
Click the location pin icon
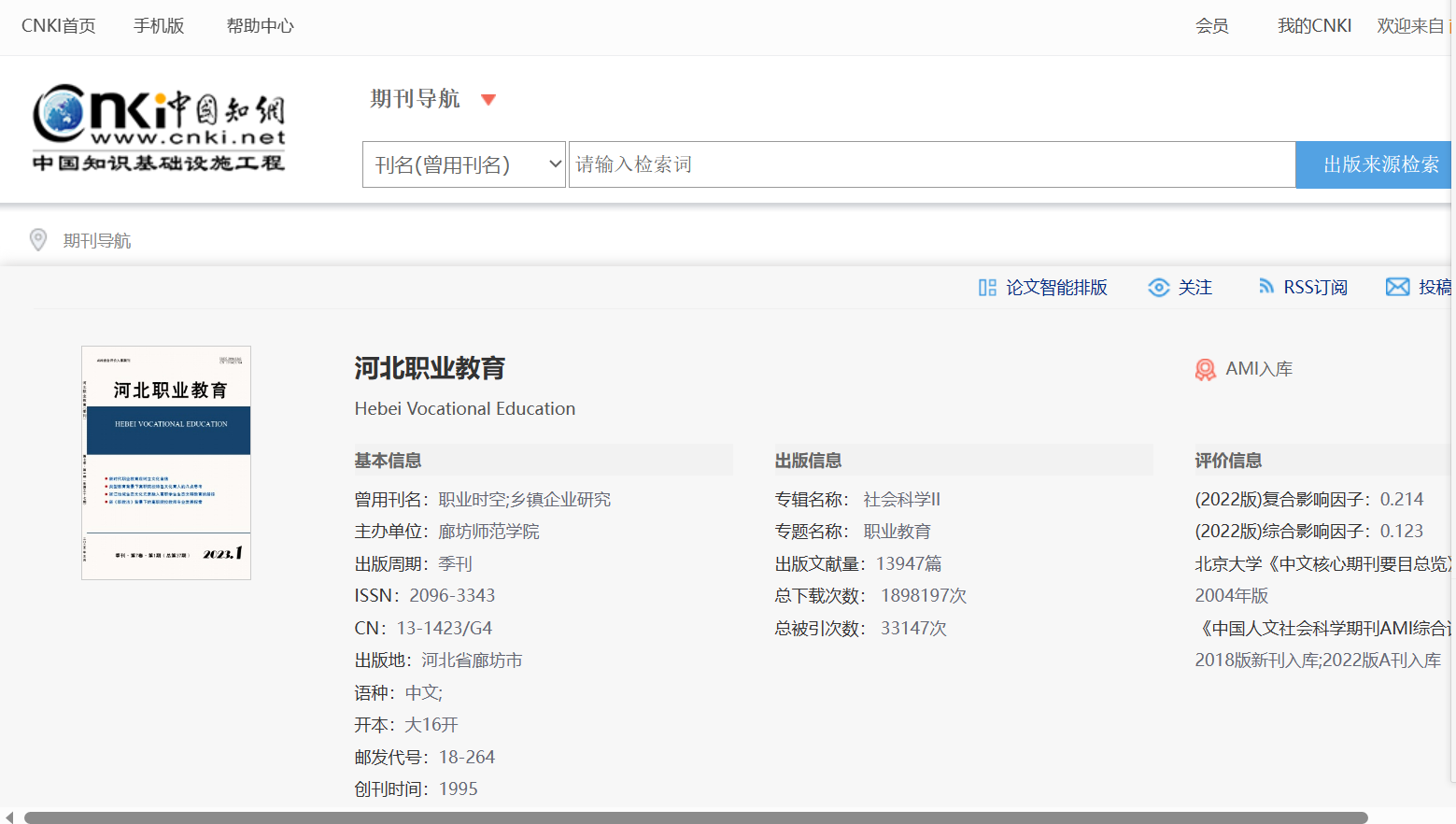coord(38,240)
